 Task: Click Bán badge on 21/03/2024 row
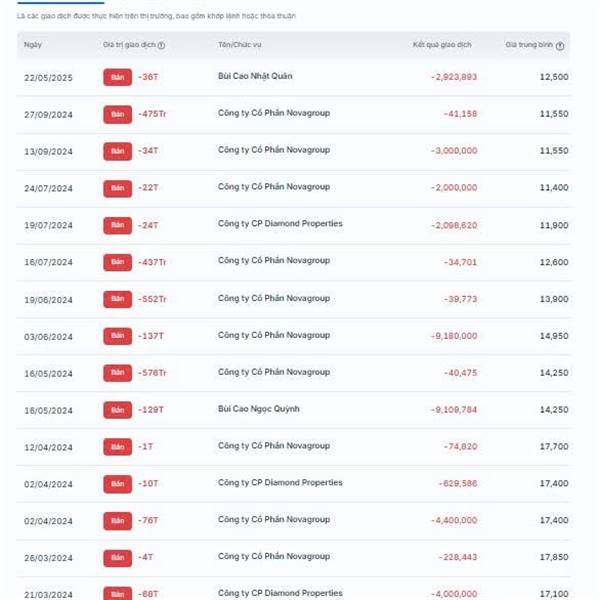coord(117,593)
